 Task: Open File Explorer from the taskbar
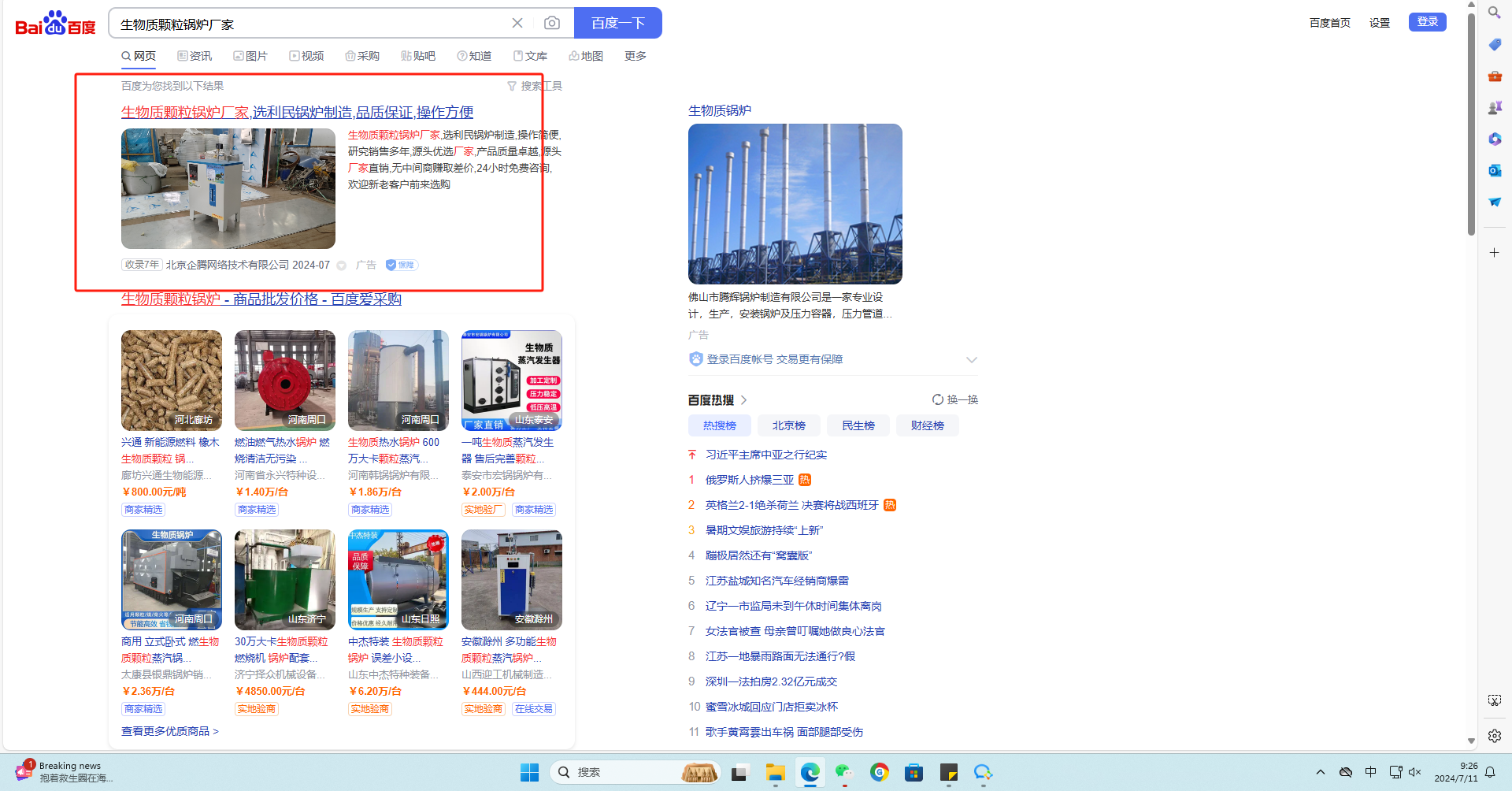coord(776,772)
